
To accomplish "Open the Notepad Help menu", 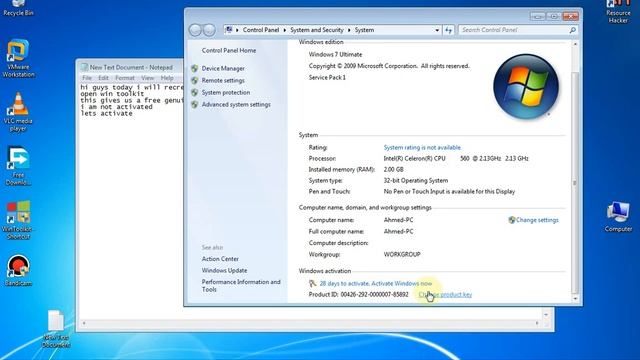I will click(x=167, y=78).
